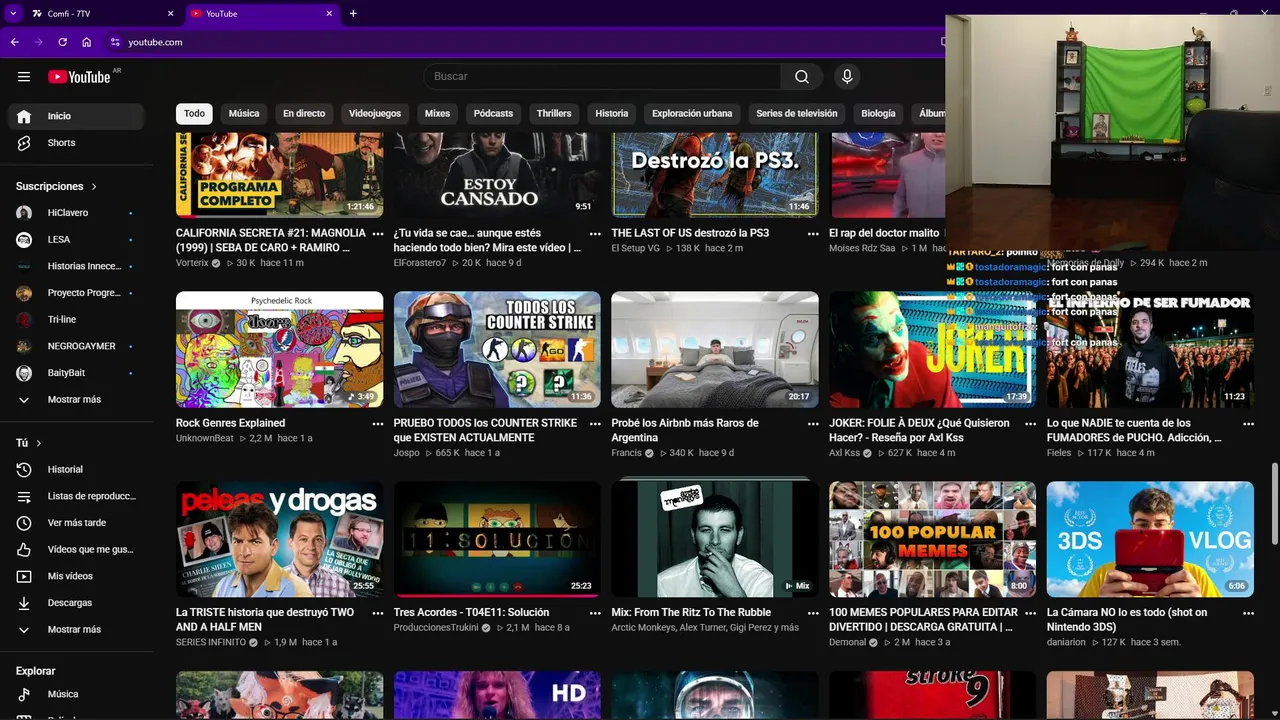Open Mis videos in sidebar
This screenshot has width=1280, height=720.
click(77, 576)
